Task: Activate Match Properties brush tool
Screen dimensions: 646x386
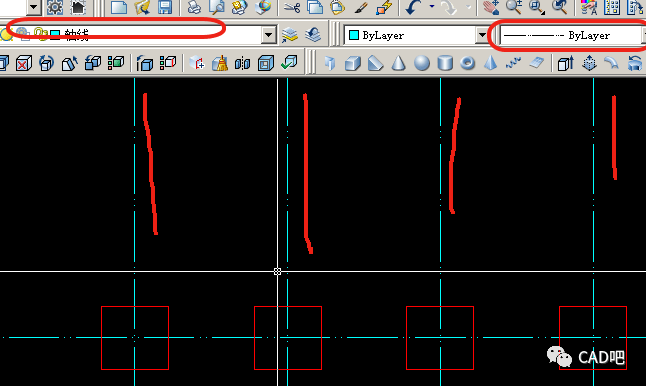Action: (x=361, y=7)
